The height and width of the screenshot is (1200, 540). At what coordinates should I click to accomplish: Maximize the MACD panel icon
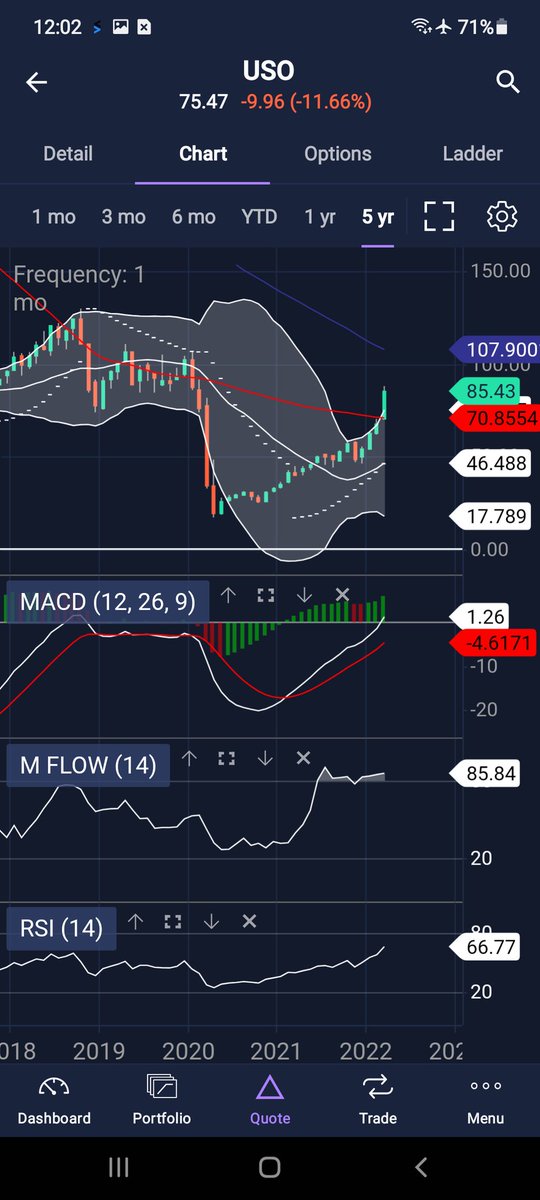266,595
